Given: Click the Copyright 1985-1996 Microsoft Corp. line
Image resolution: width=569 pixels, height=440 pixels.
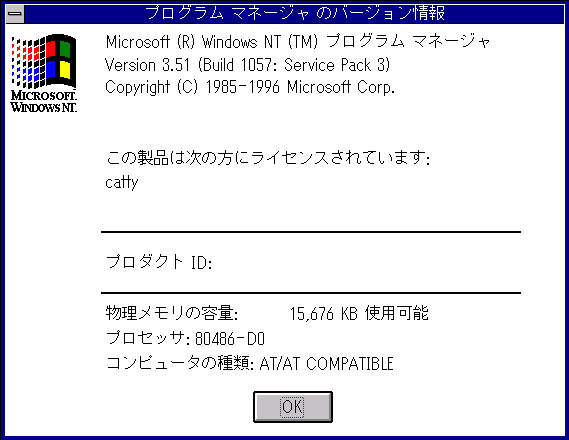Looking at the screenshot, I should 250,87.
